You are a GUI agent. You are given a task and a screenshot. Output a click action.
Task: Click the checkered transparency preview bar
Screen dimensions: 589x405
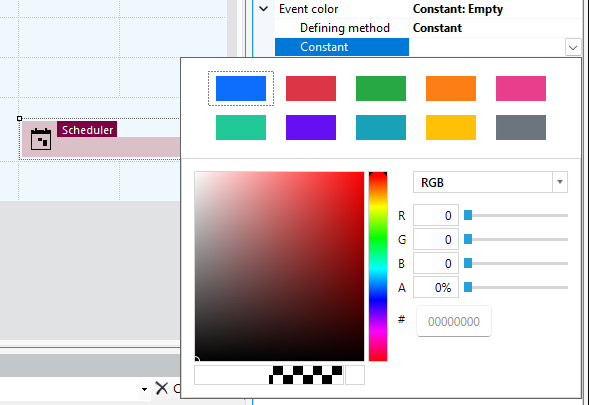[269, 375]
